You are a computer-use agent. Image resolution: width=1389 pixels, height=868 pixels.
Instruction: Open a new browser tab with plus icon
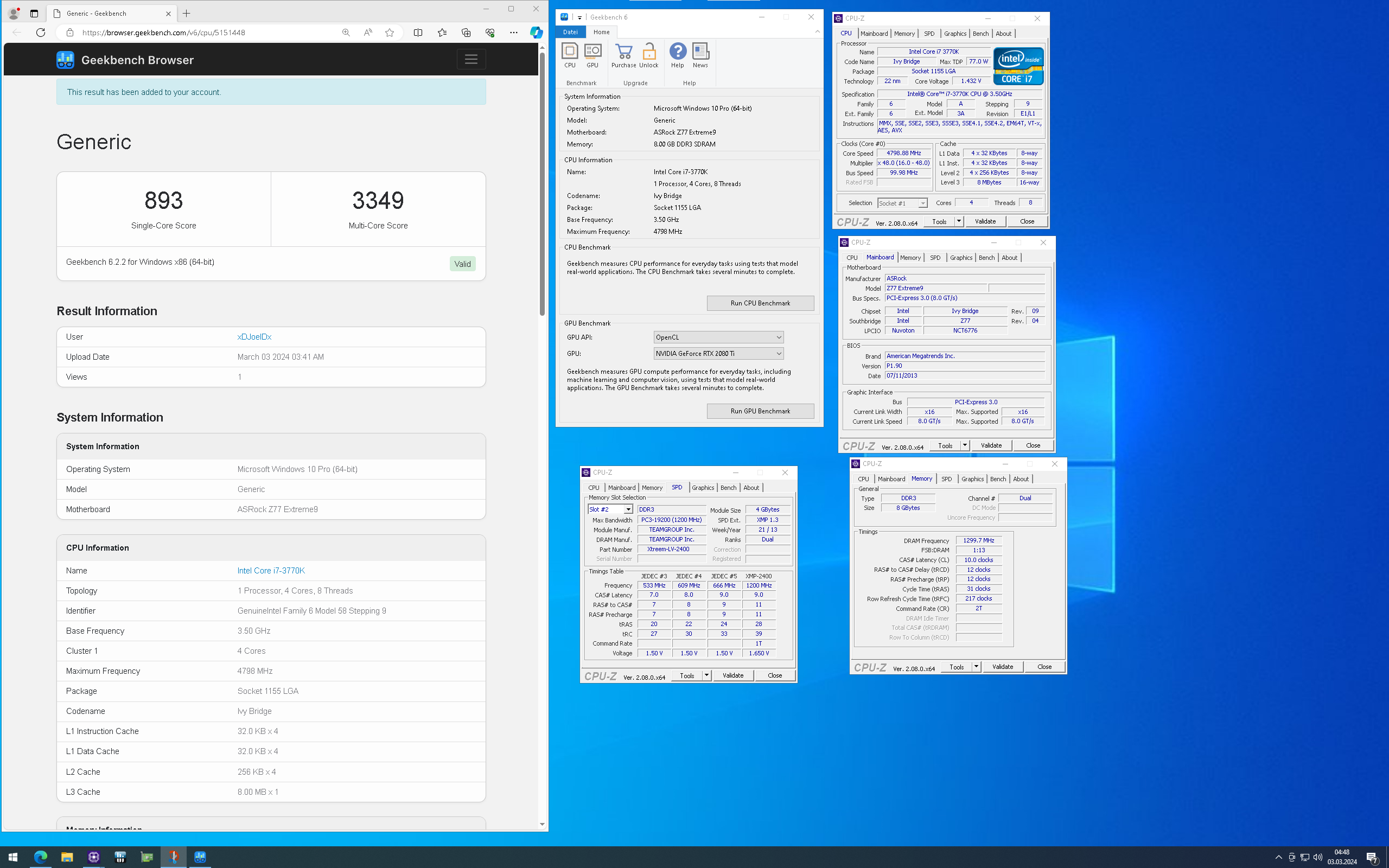pos(187,13)
